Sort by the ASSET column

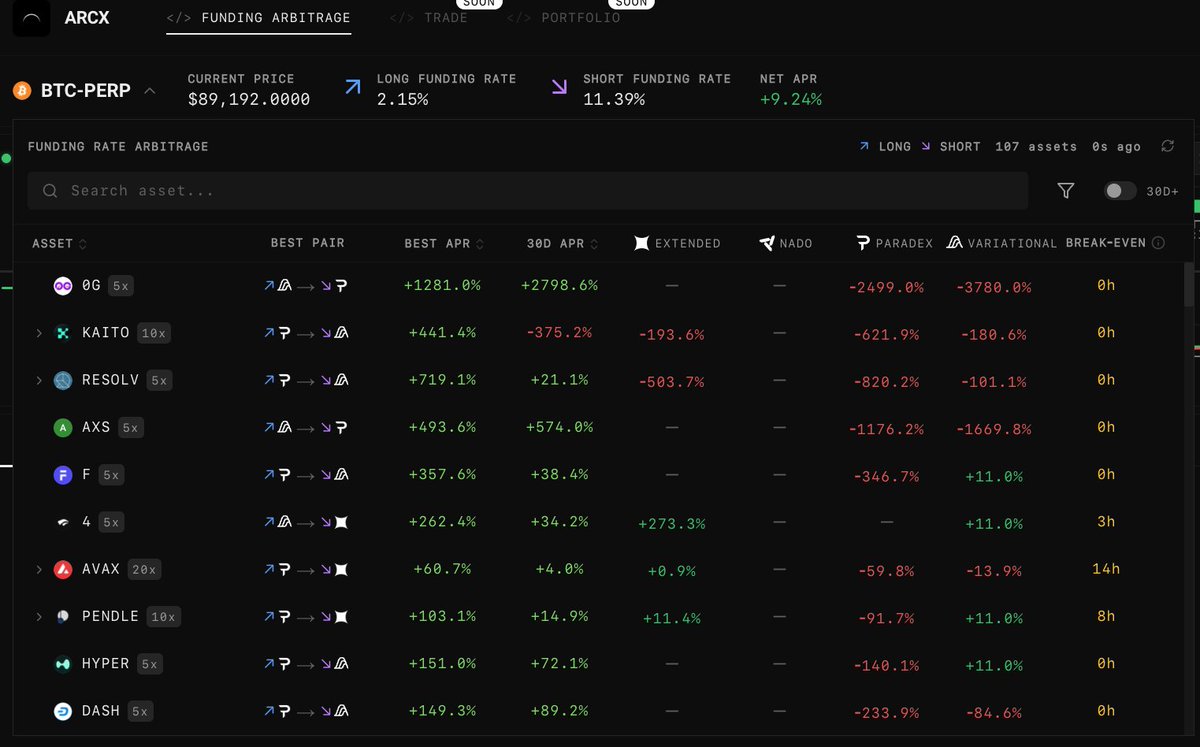pyautogui.click(x=59, y=243)
